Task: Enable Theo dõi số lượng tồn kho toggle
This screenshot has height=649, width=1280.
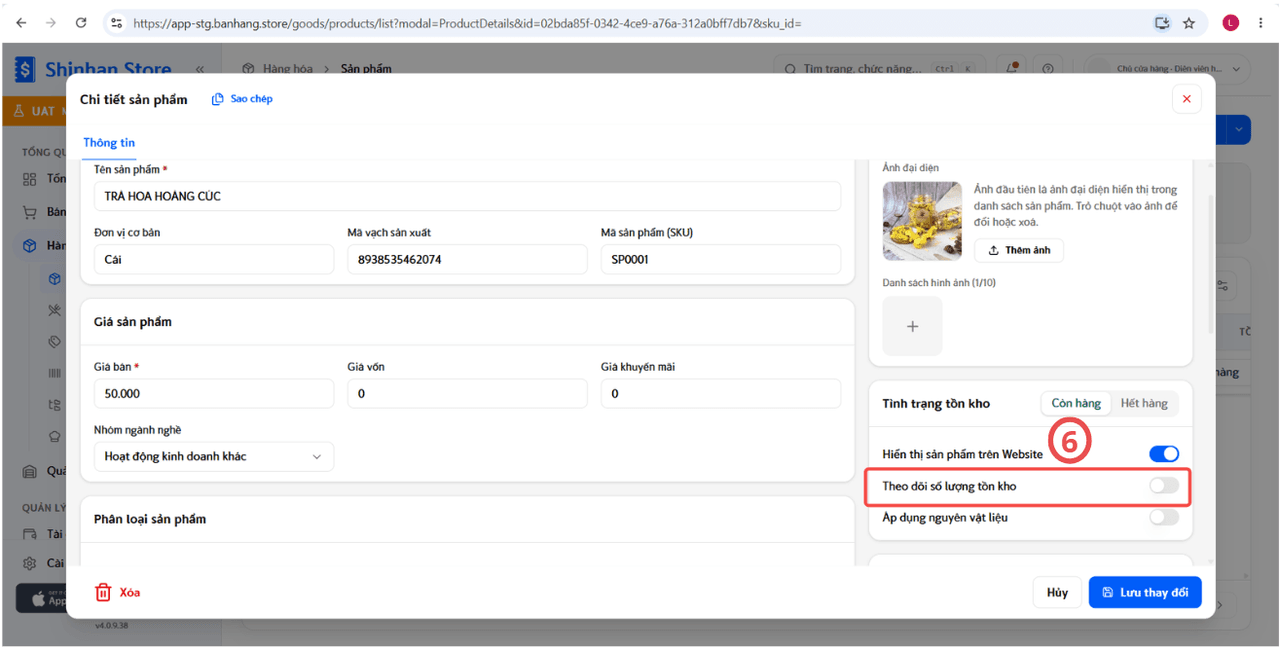Action: pyautogui.click(x=1164, y=486)
